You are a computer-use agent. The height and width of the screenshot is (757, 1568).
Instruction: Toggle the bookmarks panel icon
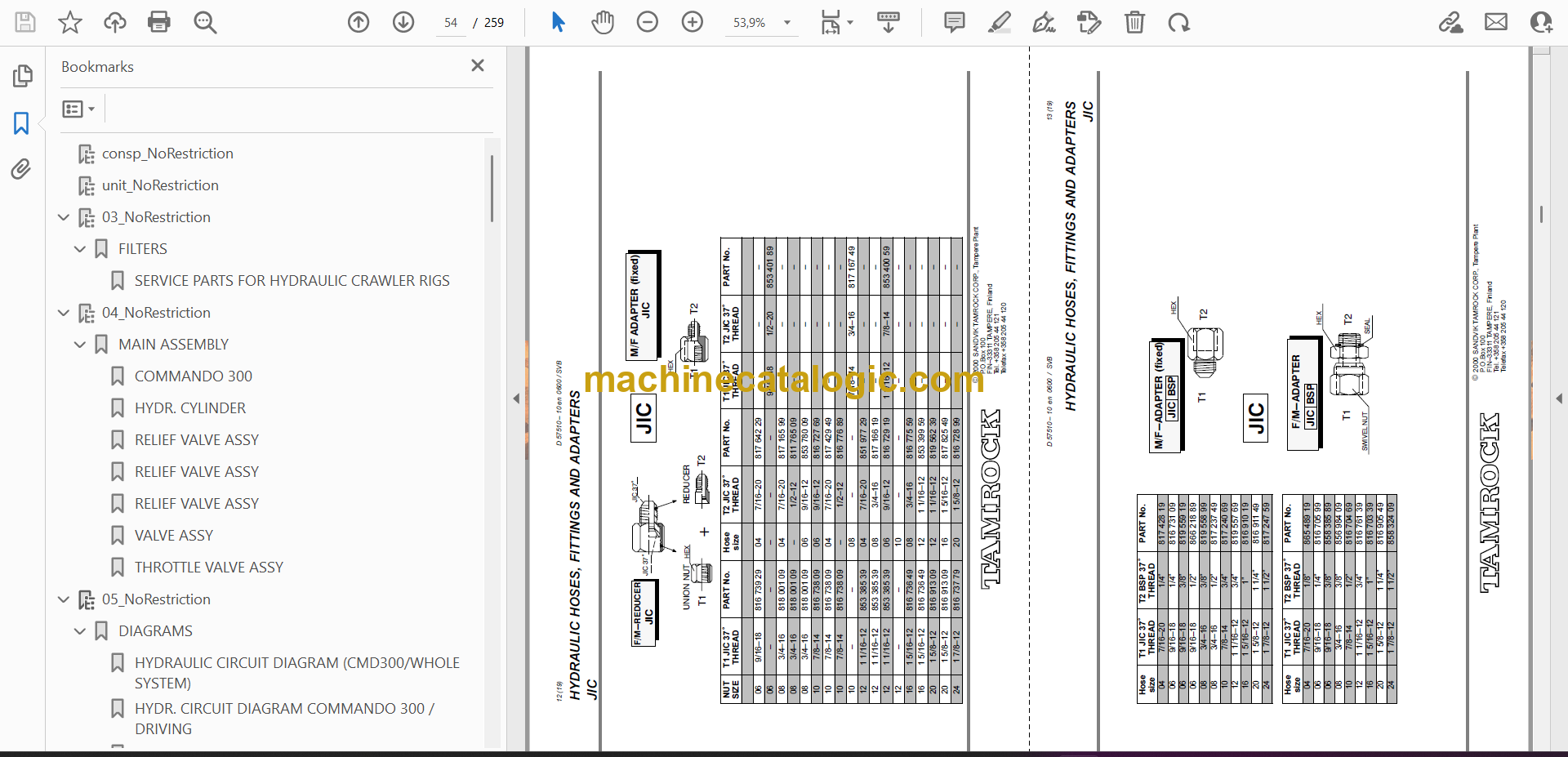click(21, 123)
